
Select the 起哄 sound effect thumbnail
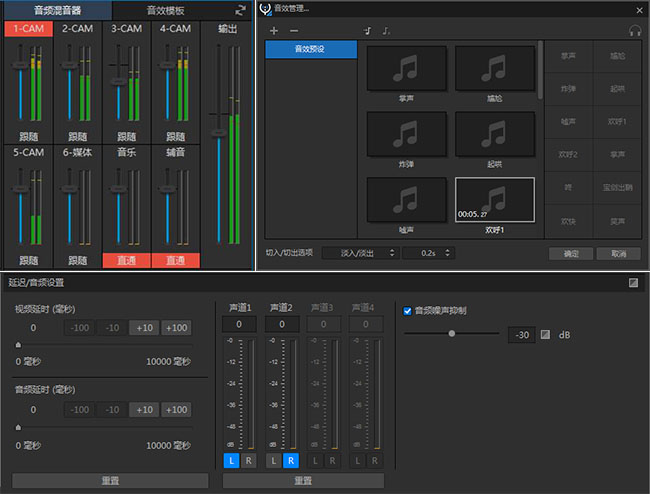[495, 134]
